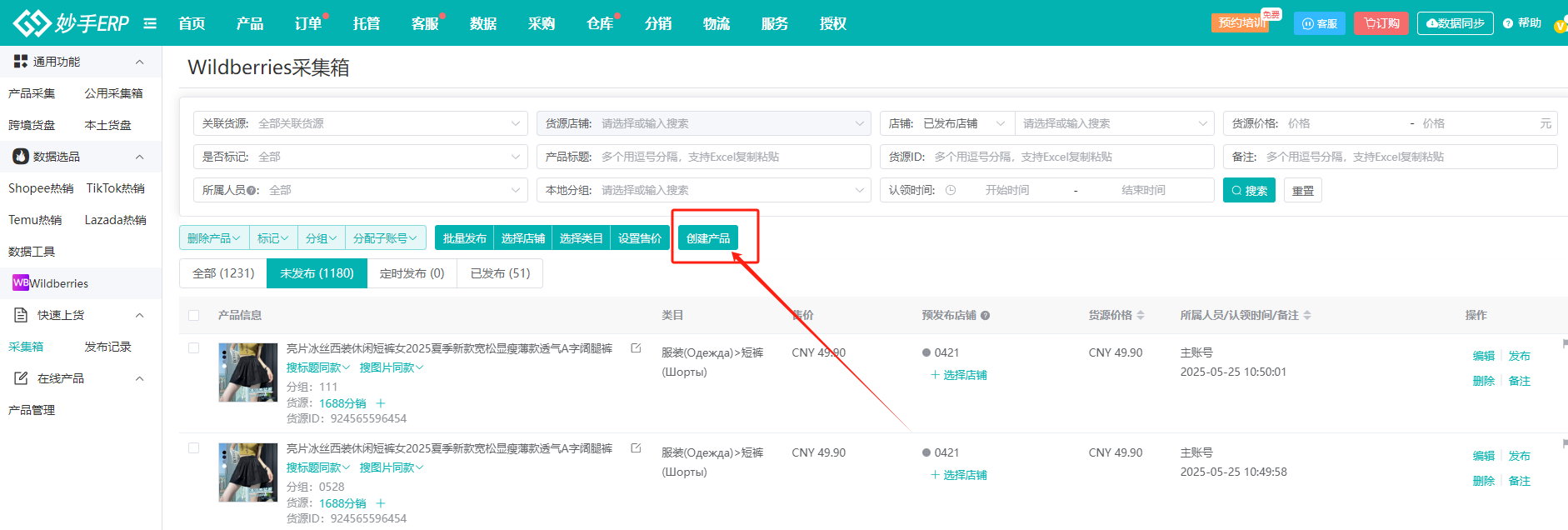Viewport: 1568px width, 530px height.
Task: Click the 搜索 search button
Action: click(1250, 190)
